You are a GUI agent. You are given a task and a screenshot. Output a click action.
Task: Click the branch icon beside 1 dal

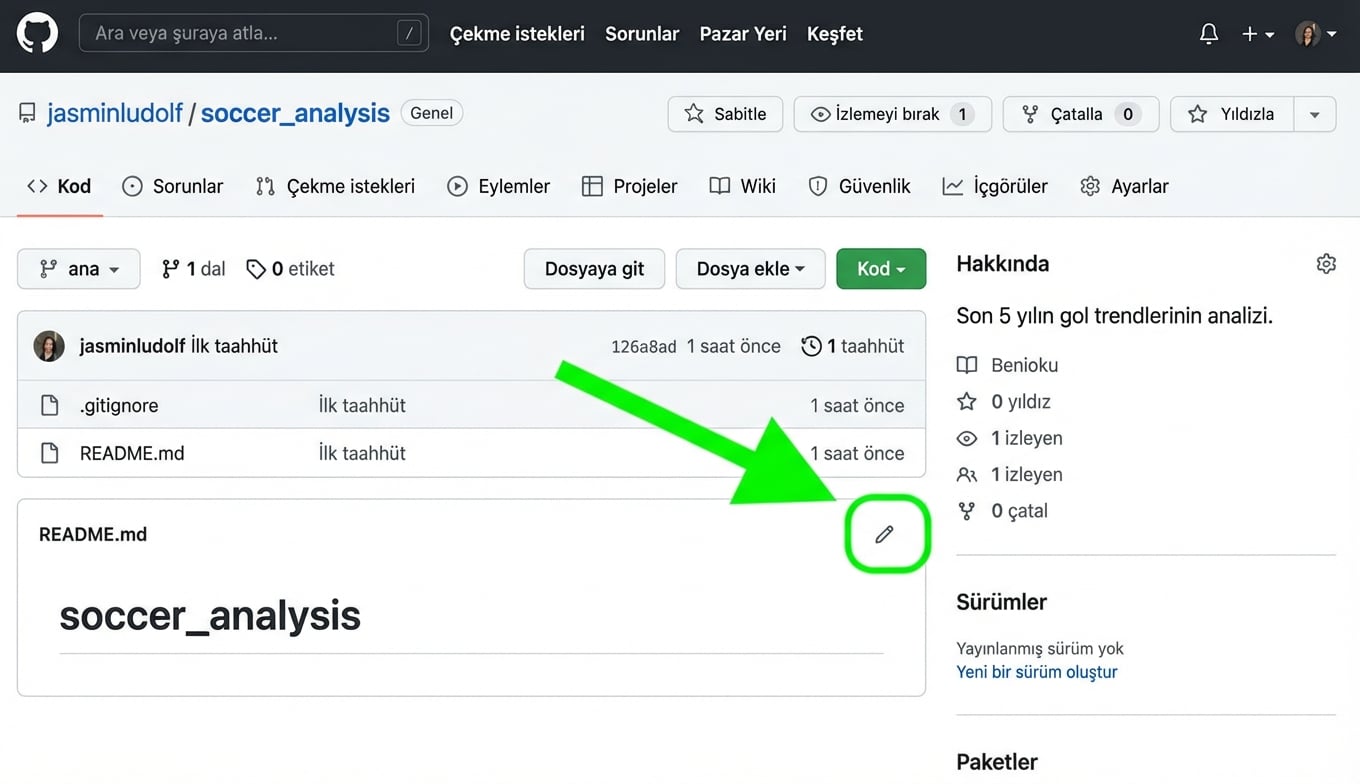(x=171, y=269)
